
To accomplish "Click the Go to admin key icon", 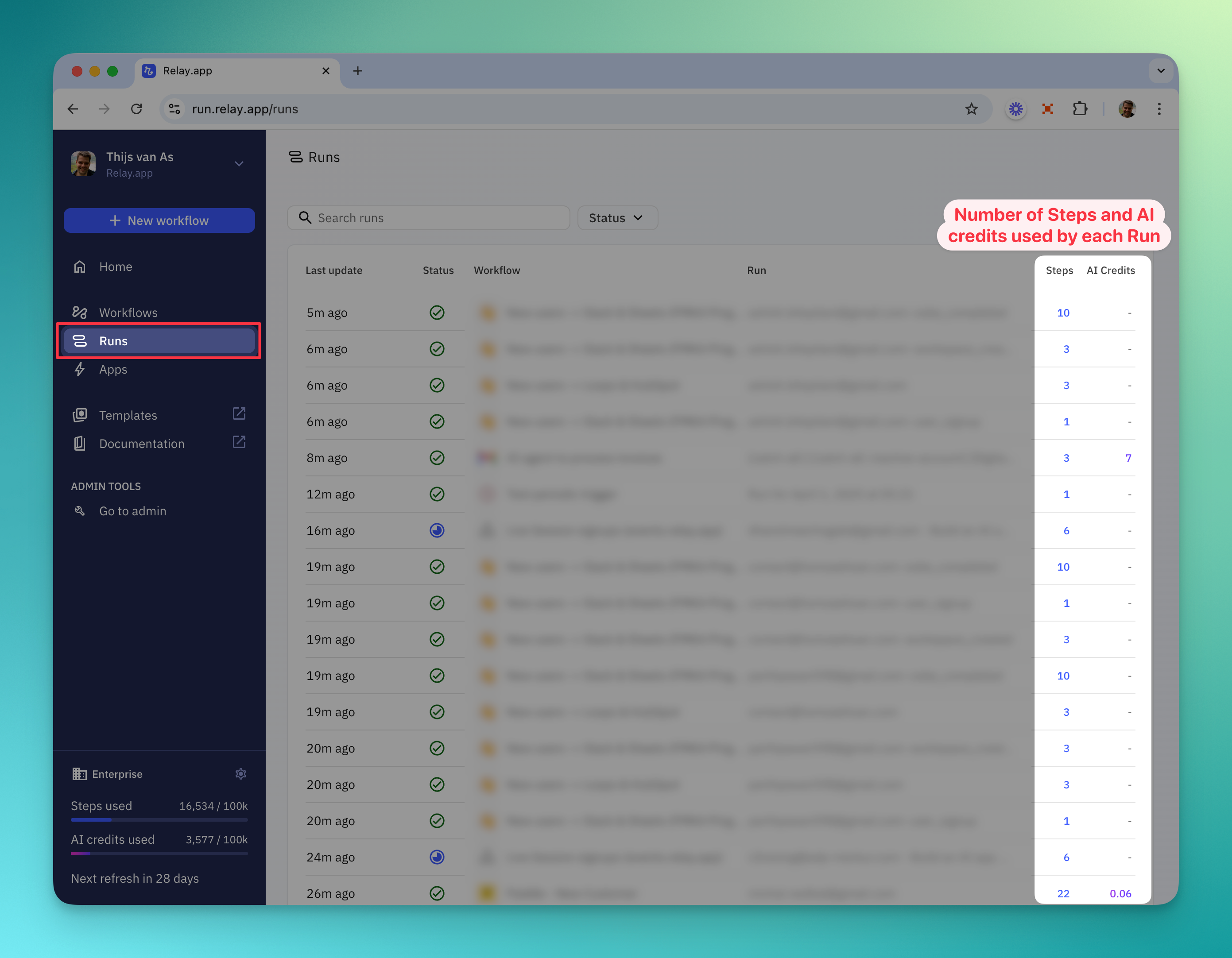I will pos(80,511).
